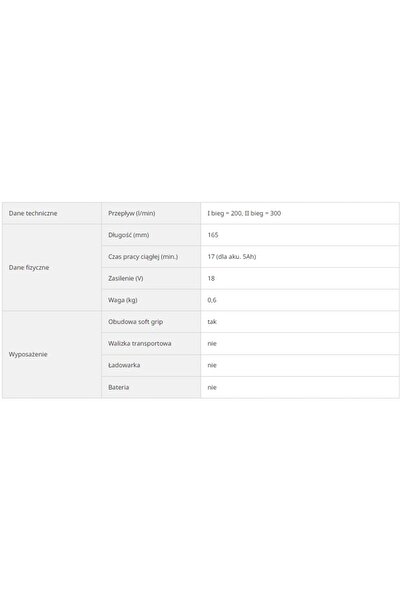Screen dimensions: 401x601
Task: Click the 17 (dla aku. 5Ah) value
Action: tap(232, 257)
